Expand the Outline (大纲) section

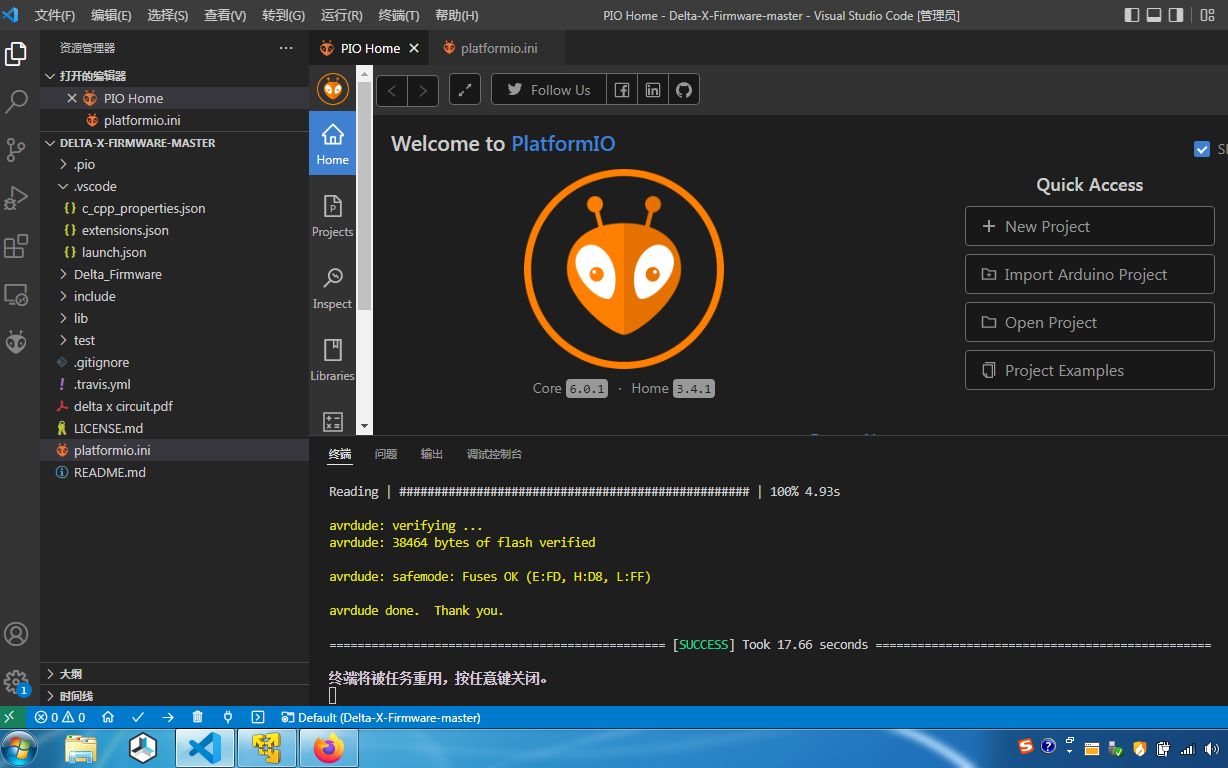point(174,674)
